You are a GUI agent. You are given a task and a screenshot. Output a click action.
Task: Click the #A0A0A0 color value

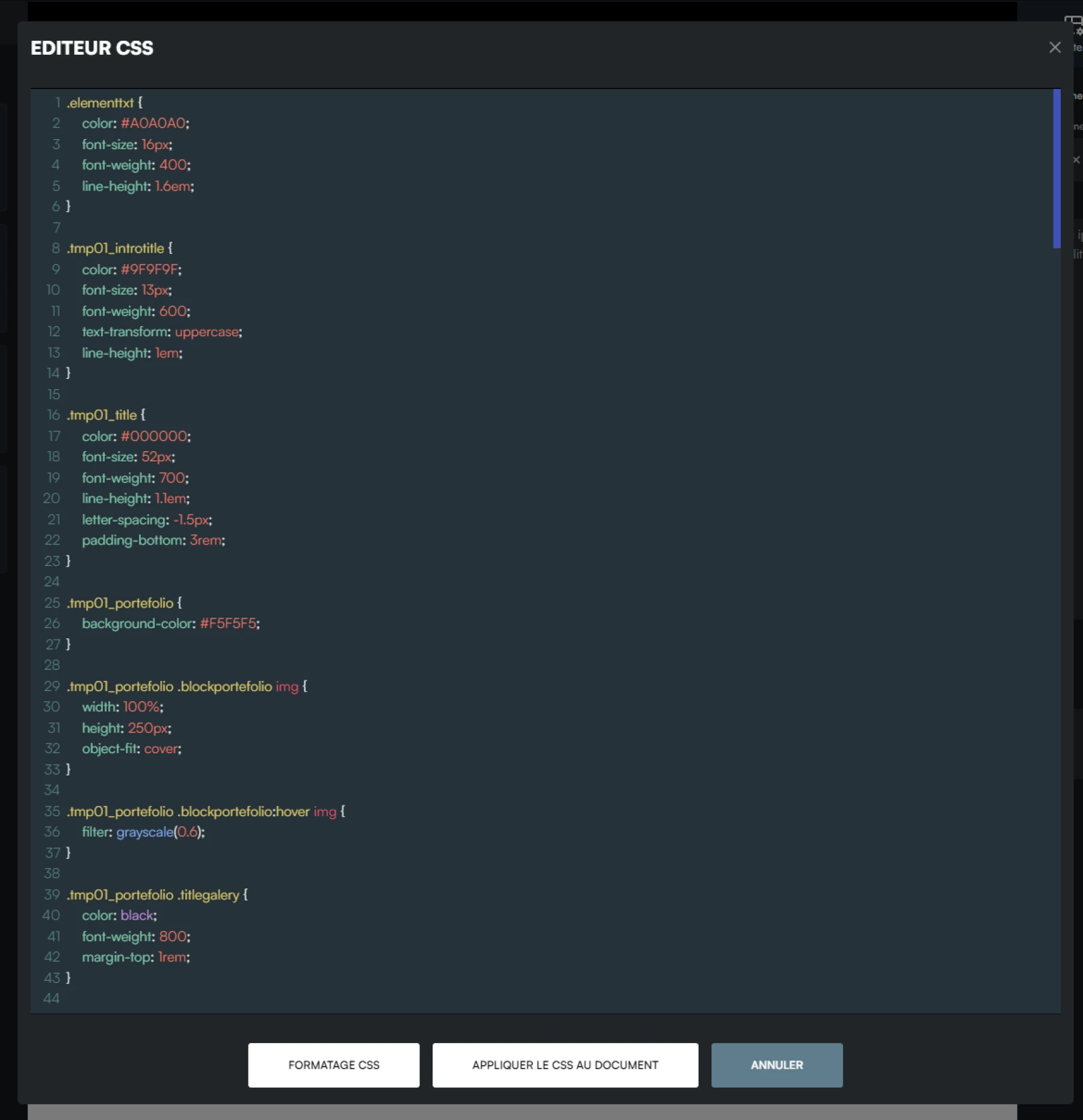pos(153,123)
